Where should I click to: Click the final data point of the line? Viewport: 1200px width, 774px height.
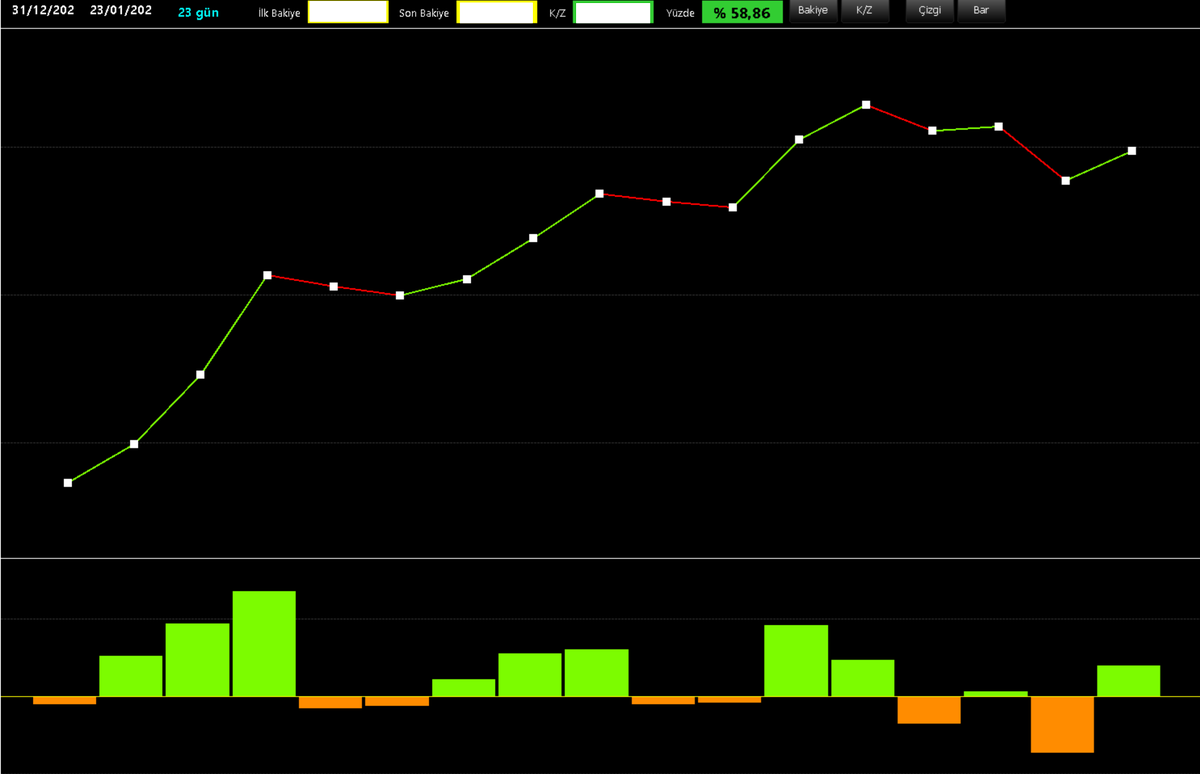(x=1132, y=151)
